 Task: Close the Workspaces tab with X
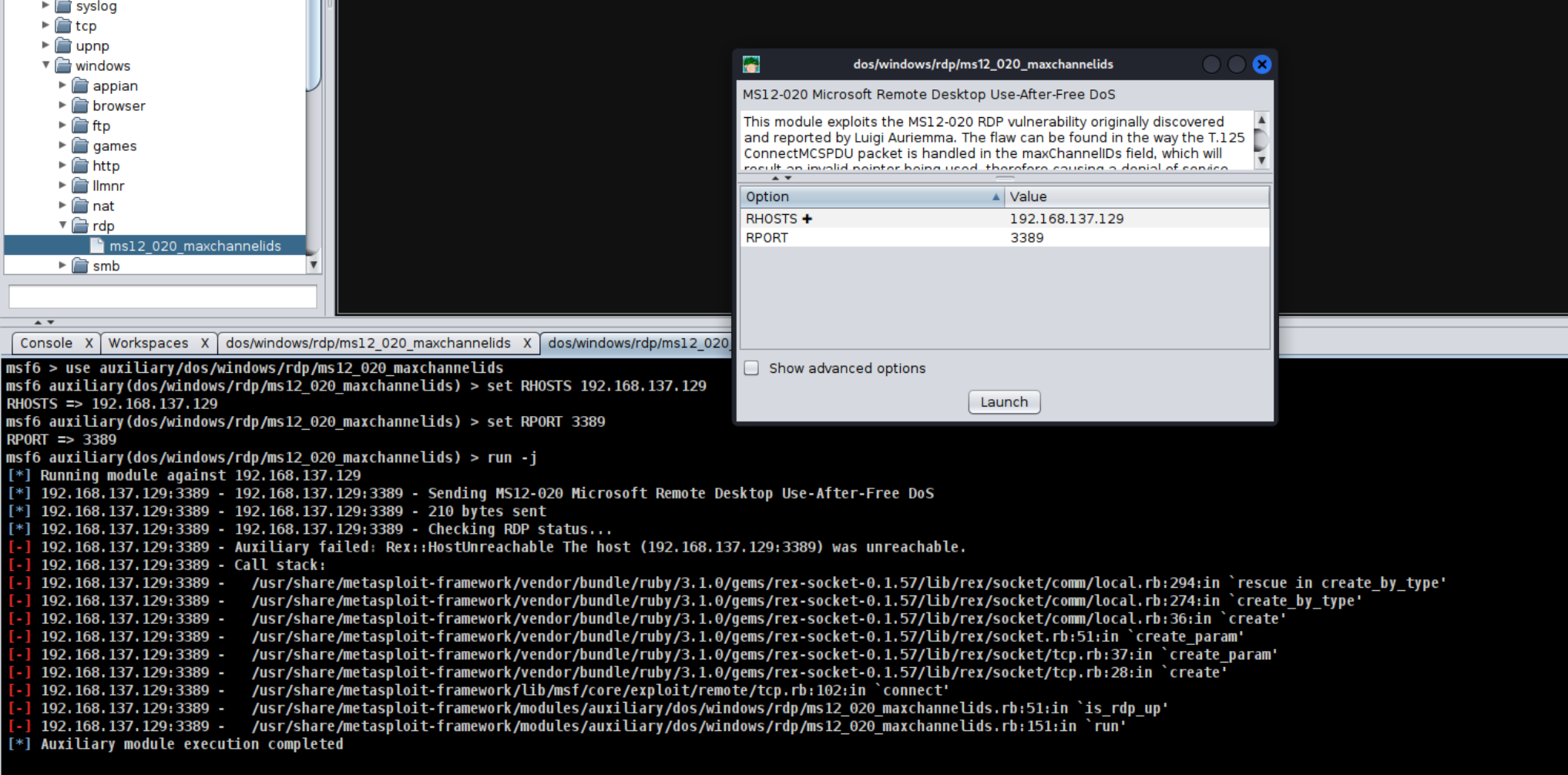(x=205, y=344)
